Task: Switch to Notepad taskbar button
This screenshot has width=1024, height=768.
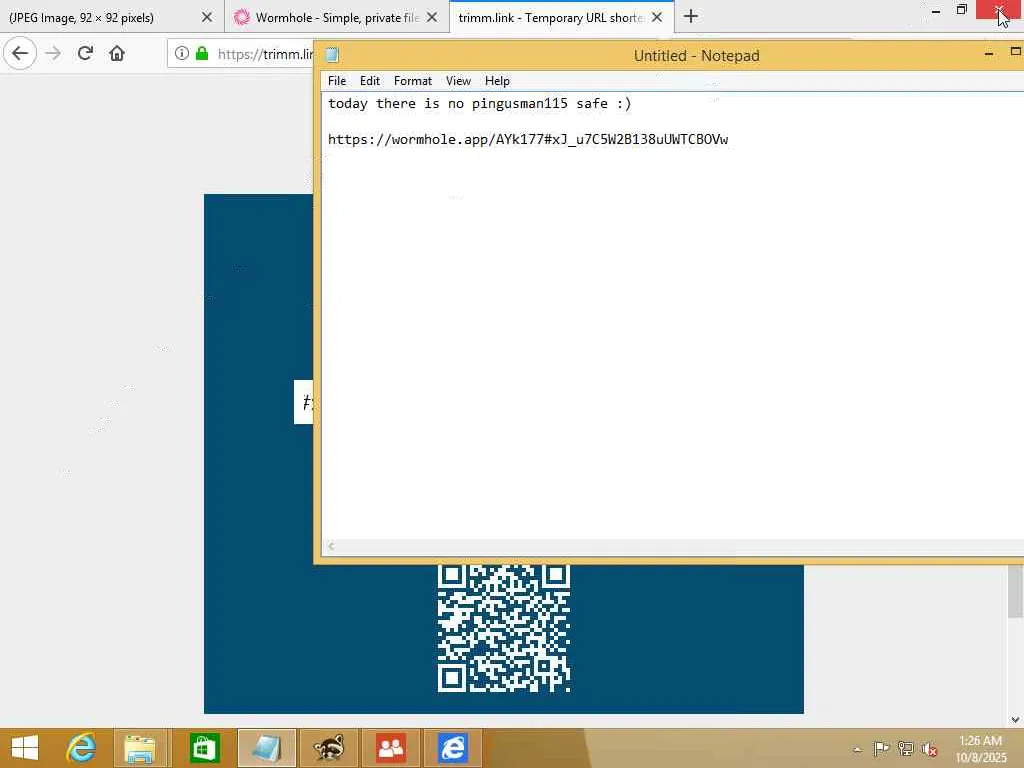Action: [266, 748]
